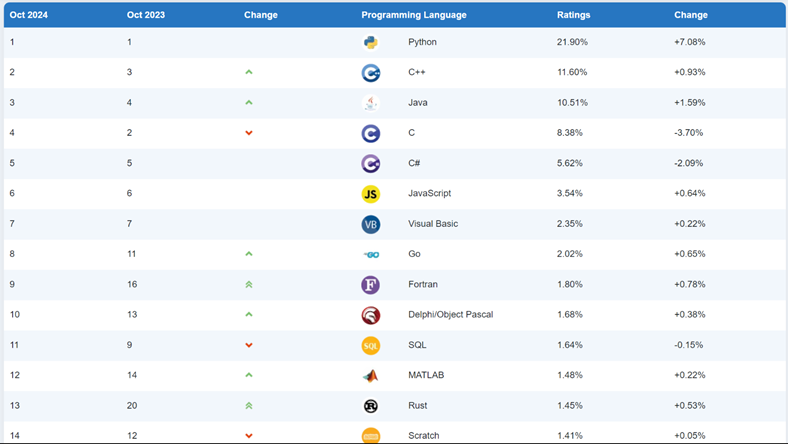Click the MATLAB logo icon
The width and height of the screenshot is (788, 444).
click(x=370, y=376)
